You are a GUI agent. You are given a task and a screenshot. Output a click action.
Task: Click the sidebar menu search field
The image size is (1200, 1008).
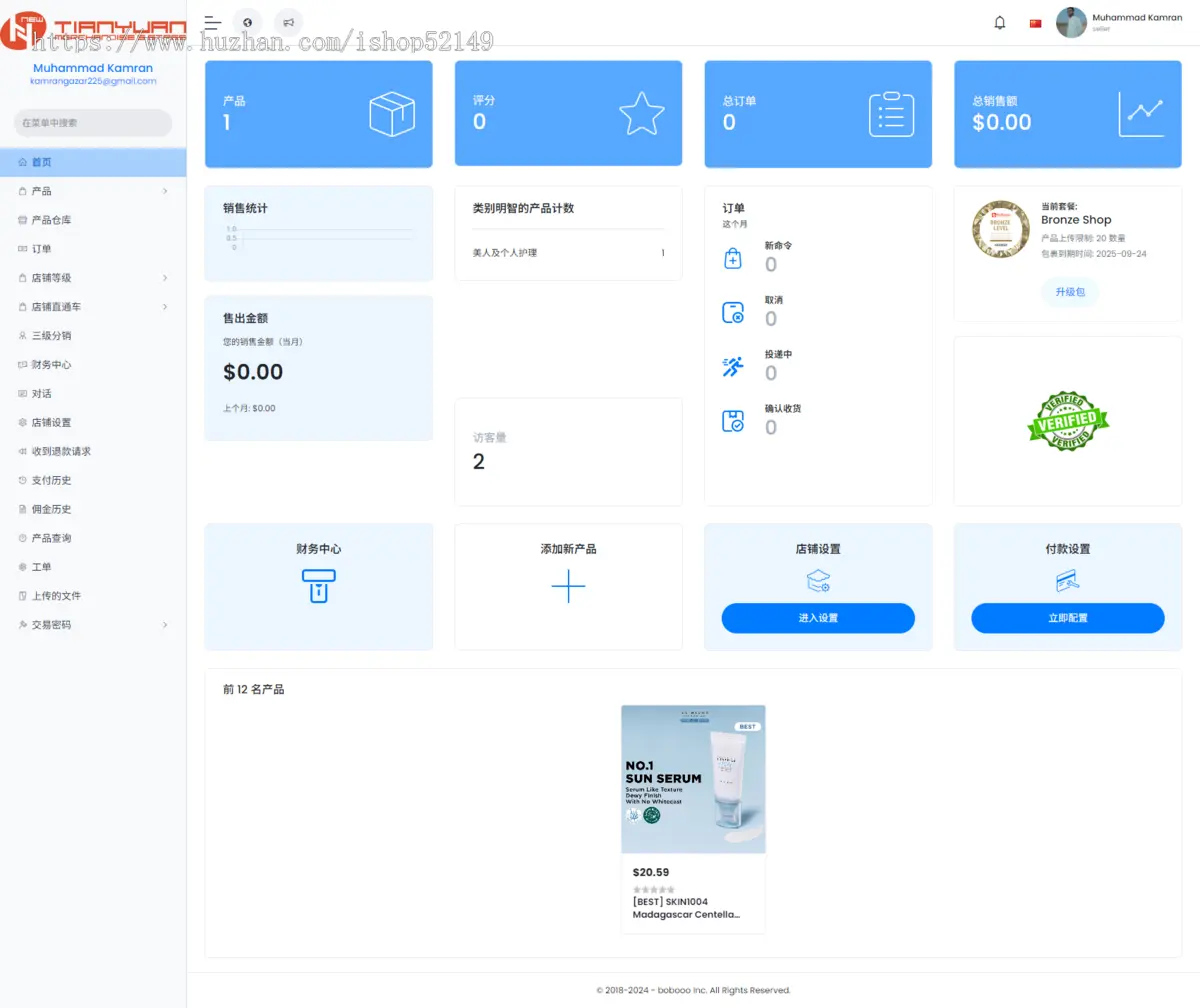(92, 123)
